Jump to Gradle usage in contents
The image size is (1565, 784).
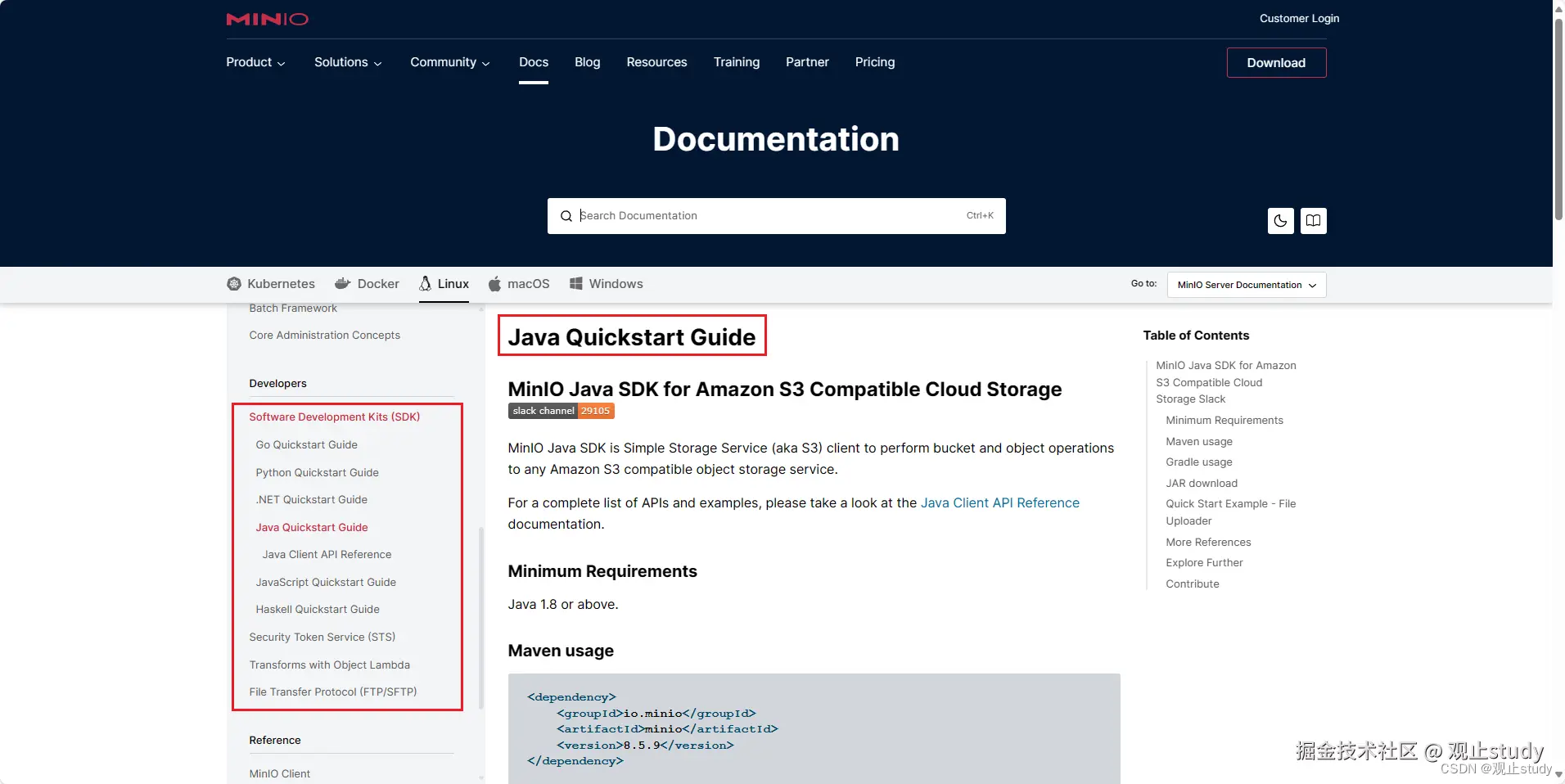point(1198,462)
